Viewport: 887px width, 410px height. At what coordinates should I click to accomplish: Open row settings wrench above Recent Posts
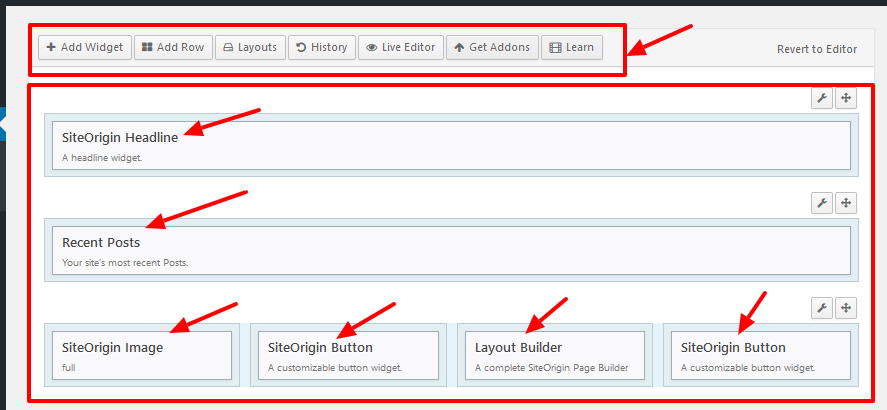click(822, 203)
